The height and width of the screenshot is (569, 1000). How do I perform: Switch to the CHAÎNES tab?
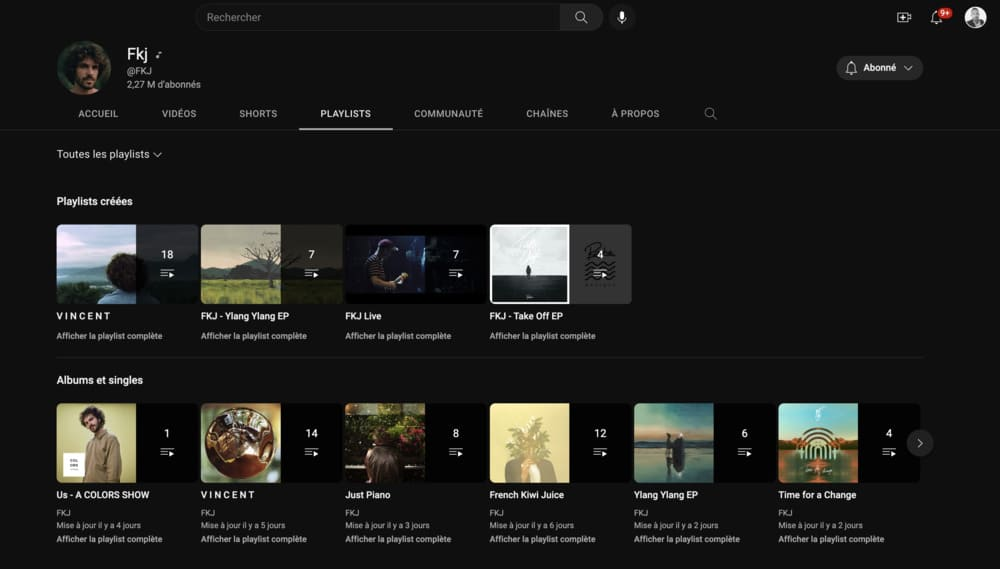click(x=547, y=114)
